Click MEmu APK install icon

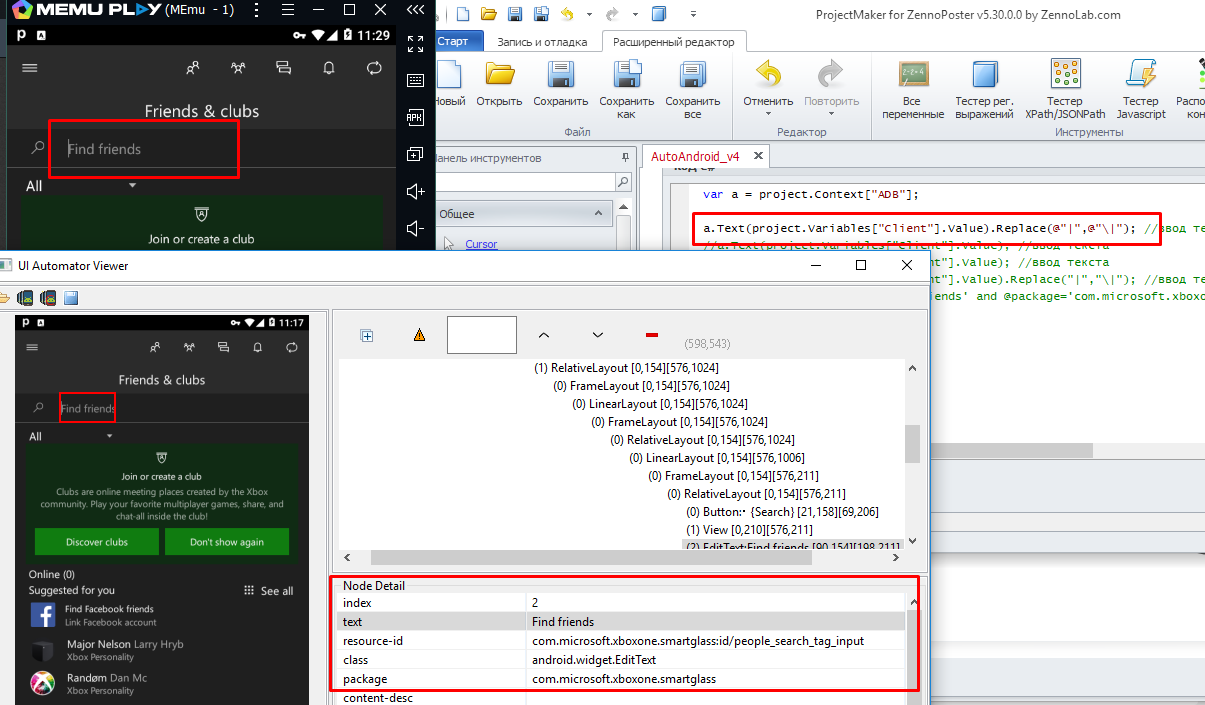click(x=415, y=117)
